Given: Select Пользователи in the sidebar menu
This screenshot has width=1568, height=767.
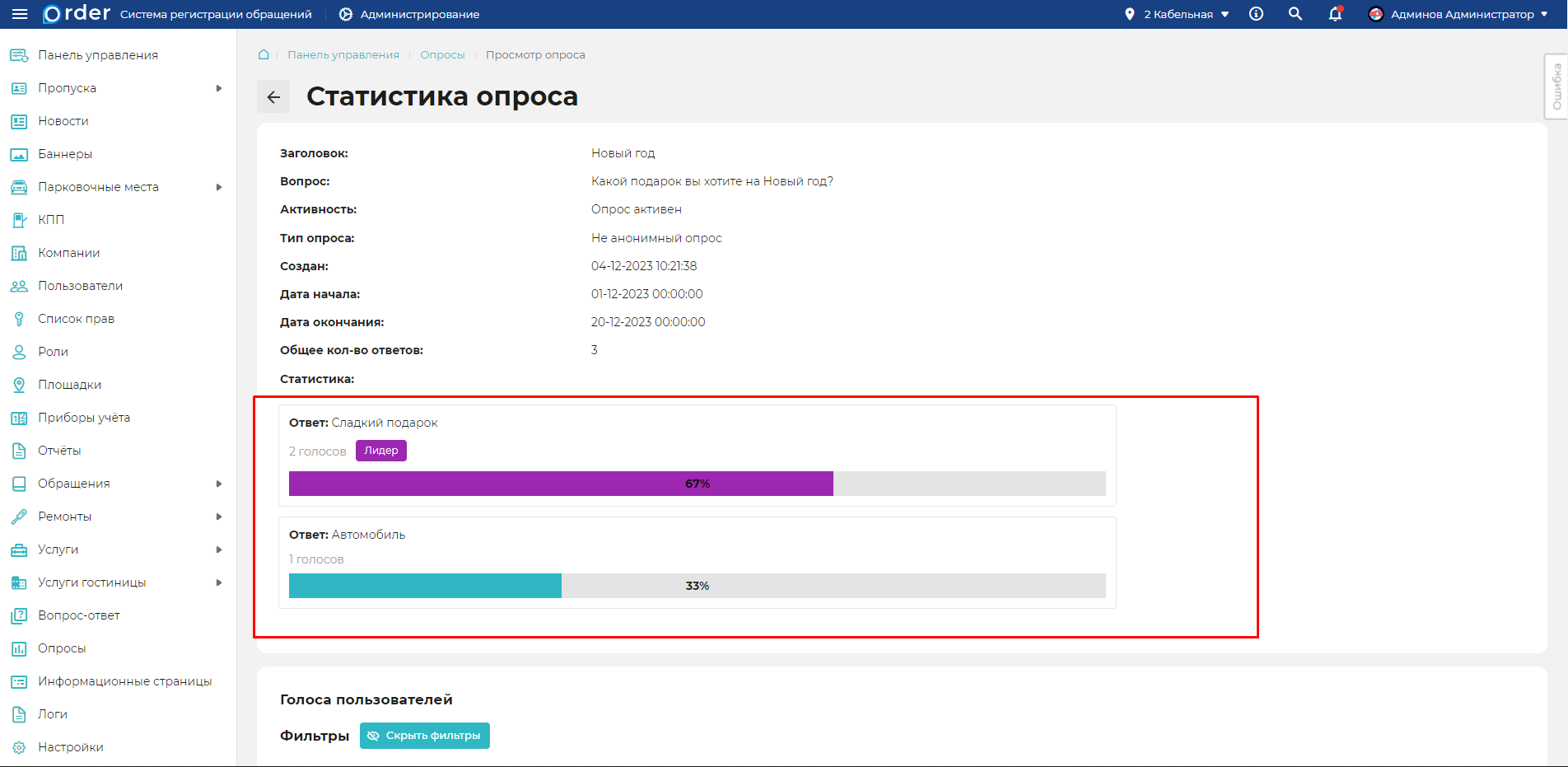Looking at the screenshot, I should pos(80,286).
